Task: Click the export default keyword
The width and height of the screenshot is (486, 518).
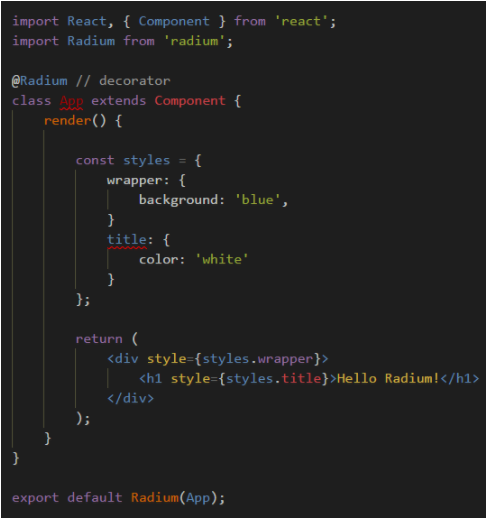Action: (x=67, y=498)
